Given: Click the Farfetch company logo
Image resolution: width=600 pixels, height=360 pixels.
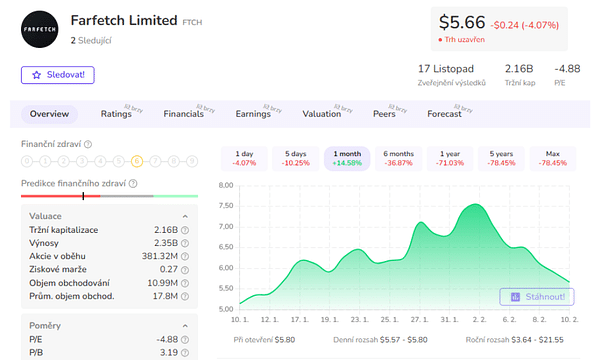Looking at the screenshot, I should tap(40, 29).
